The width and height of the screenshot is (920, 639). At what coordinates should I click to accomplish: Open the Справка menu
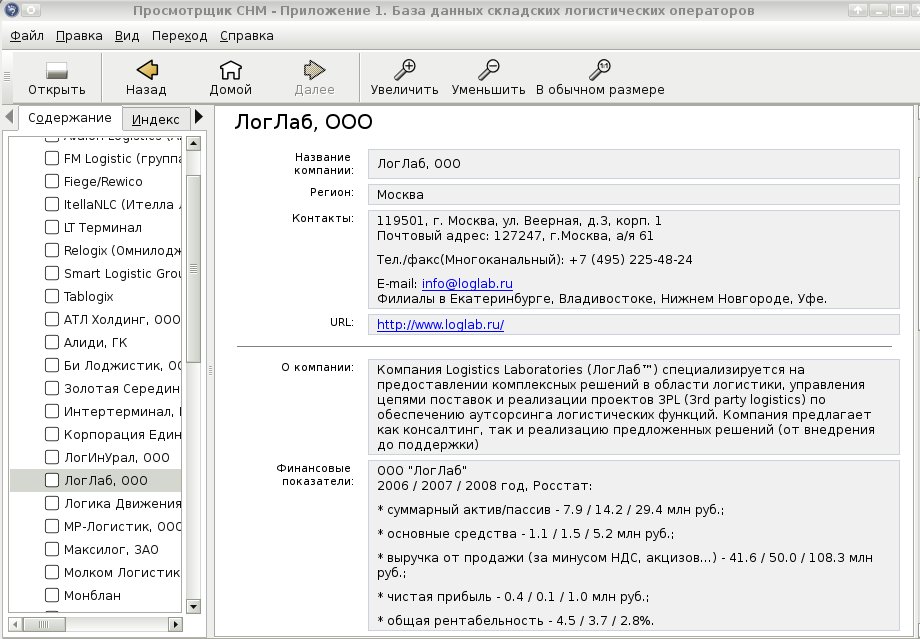pyautogui.click(x=246, y=36)
